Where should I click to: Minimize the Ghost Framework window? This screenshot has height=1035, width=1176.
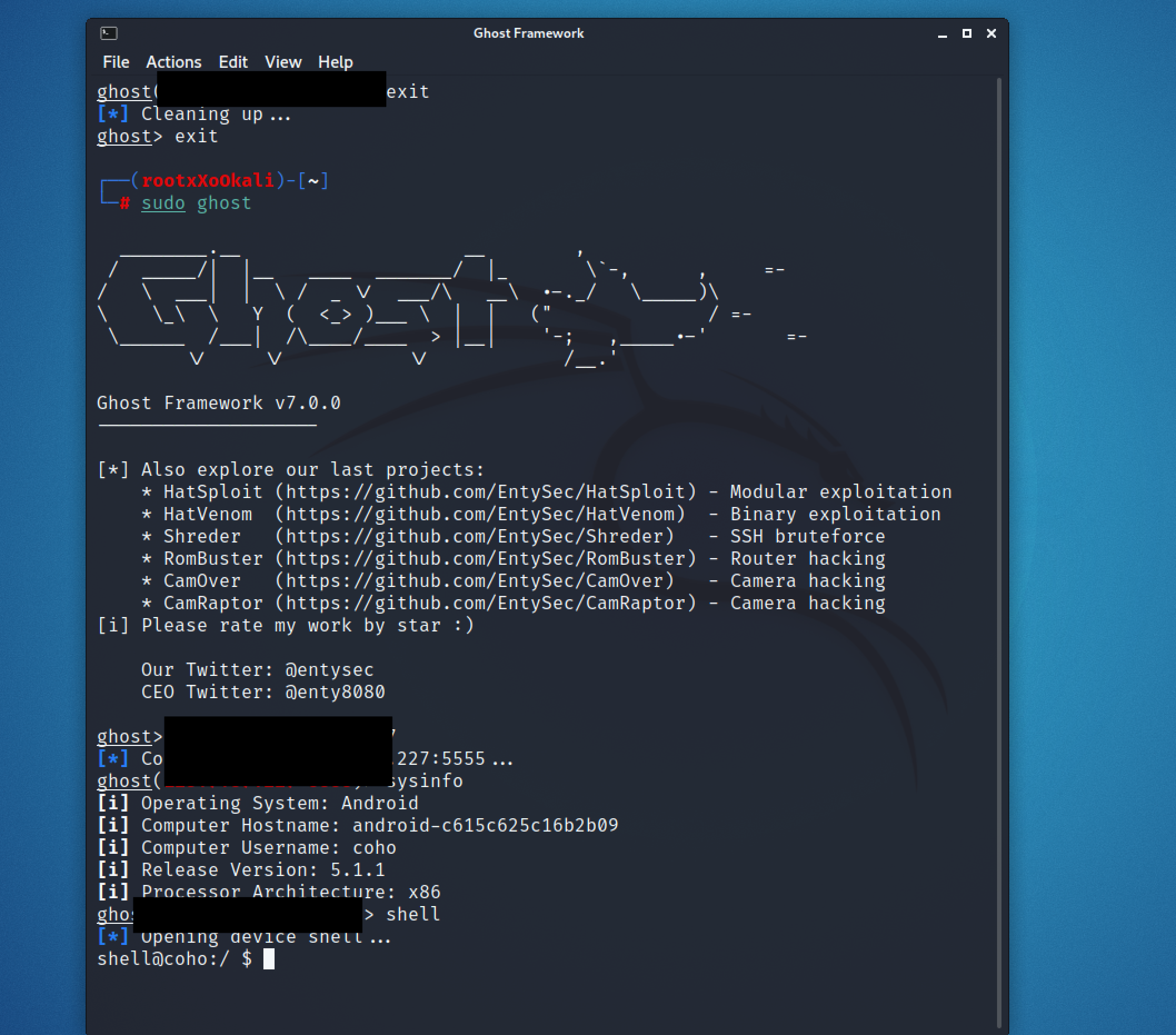[x=942, y=34]
